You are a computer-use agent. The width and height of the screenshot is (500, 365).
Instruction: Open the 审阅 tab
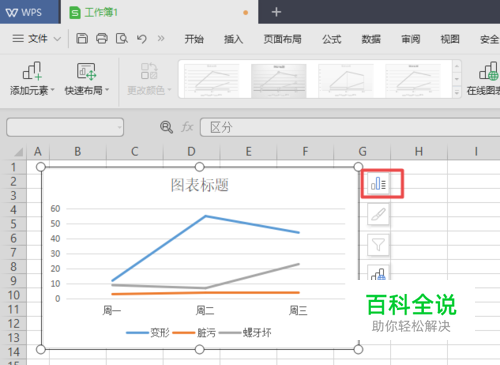[x=410, y=39]
